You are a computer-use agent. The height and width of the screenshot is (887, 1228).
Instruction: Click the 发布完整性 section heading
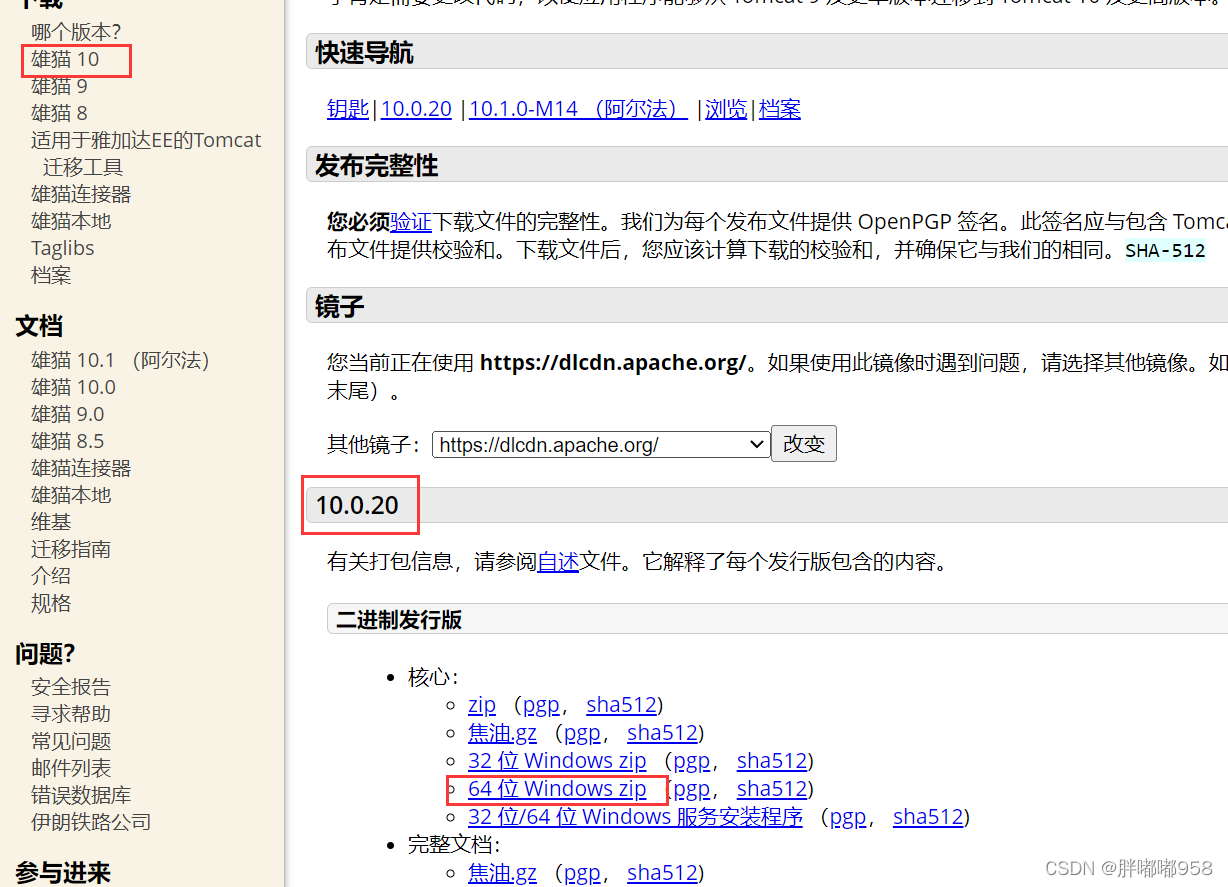[377, 165]
